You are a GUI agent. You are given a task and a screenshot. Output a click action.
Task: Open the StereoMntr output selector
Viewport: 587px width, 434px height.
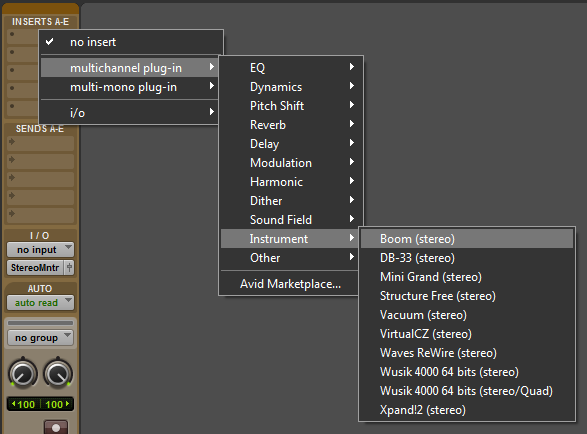point(35,268)
